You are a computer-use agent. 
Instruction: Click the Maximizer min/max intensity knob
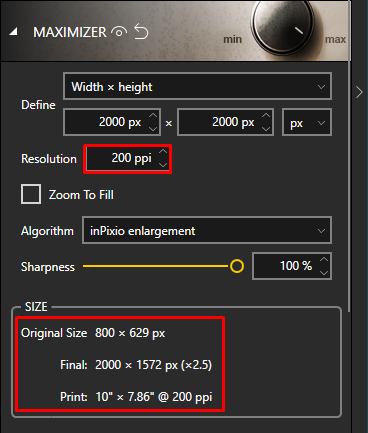(x=283, y=25)
